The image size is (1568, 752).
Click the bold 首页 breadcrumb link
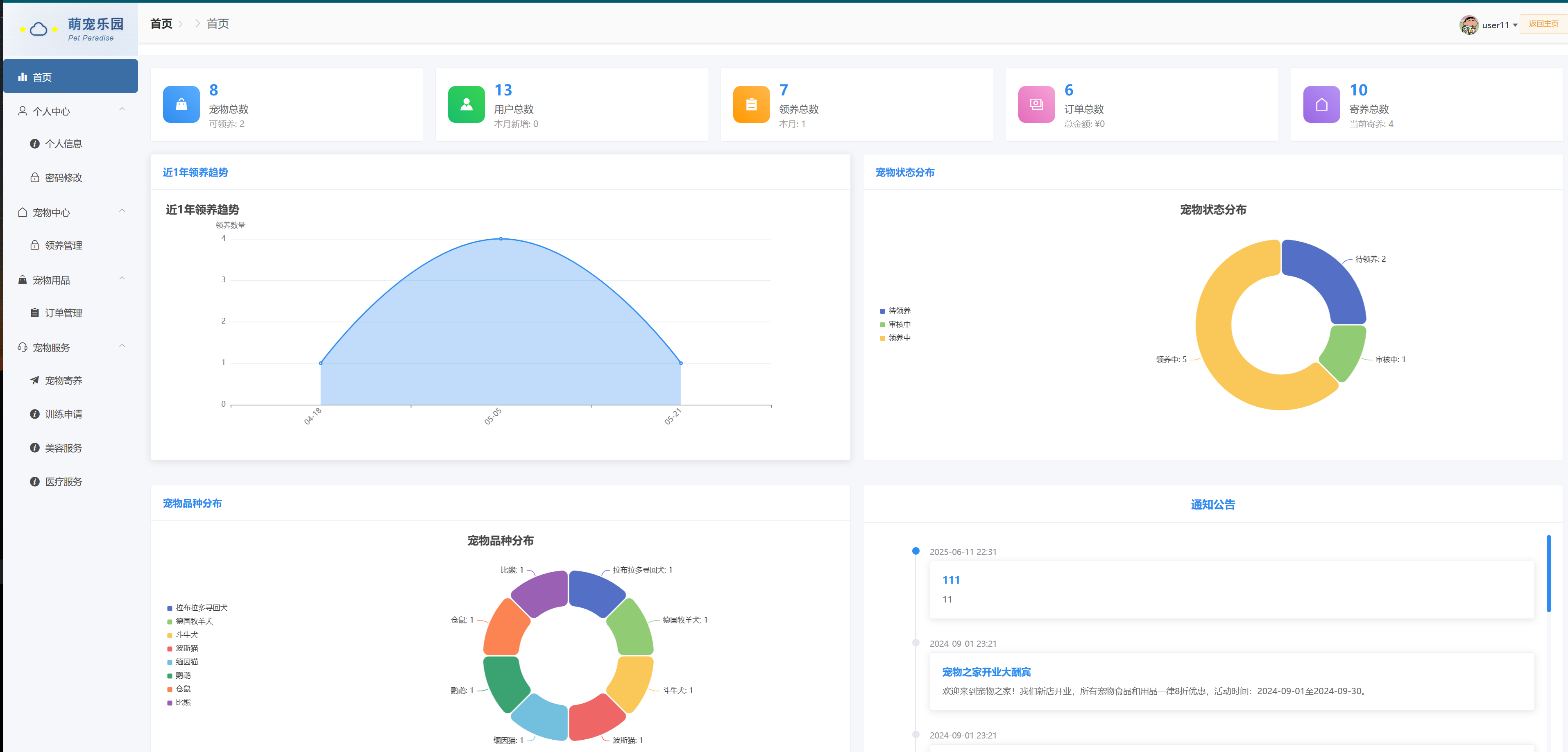click(161, 24)
